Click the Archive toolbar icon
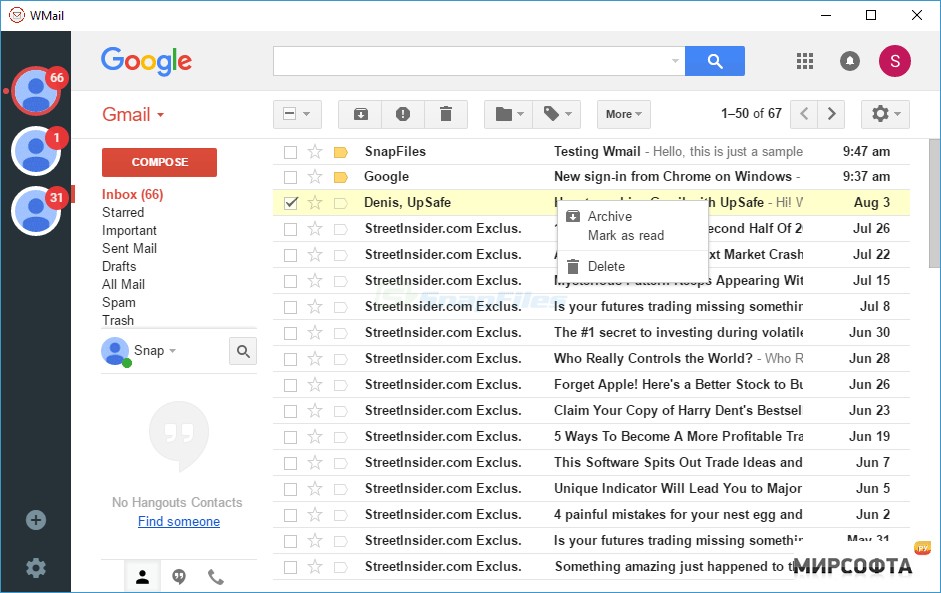 coord(360,114)
